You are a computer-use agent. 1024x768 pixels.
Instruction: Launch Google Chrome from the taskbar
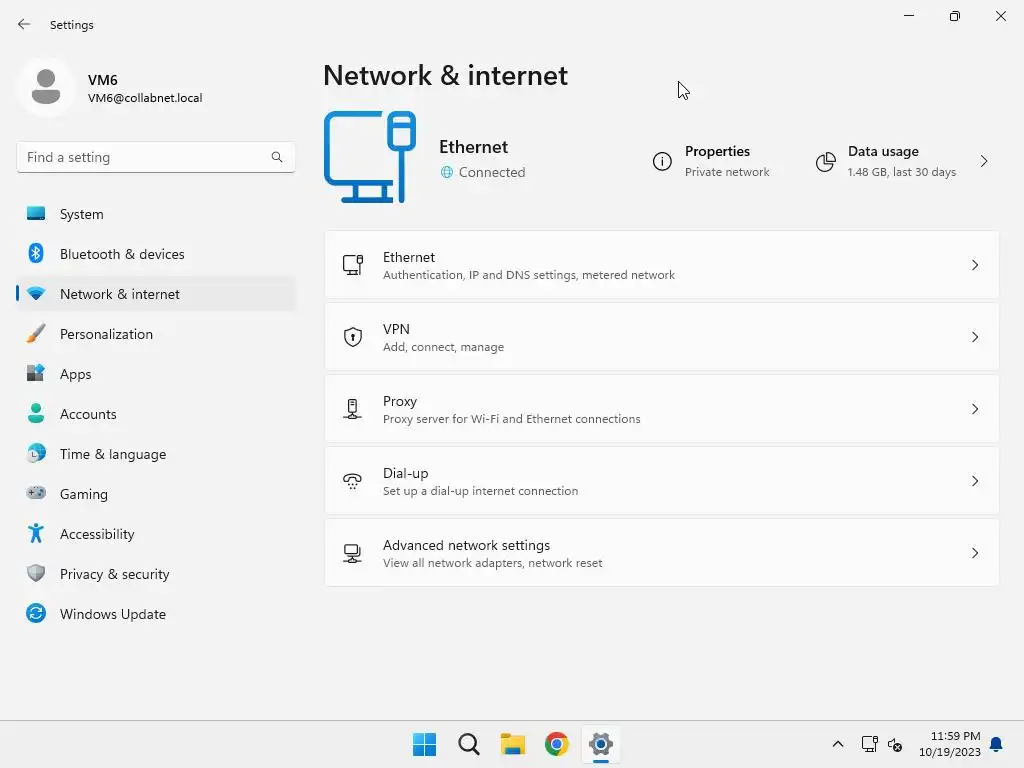[x=557, y=744]
